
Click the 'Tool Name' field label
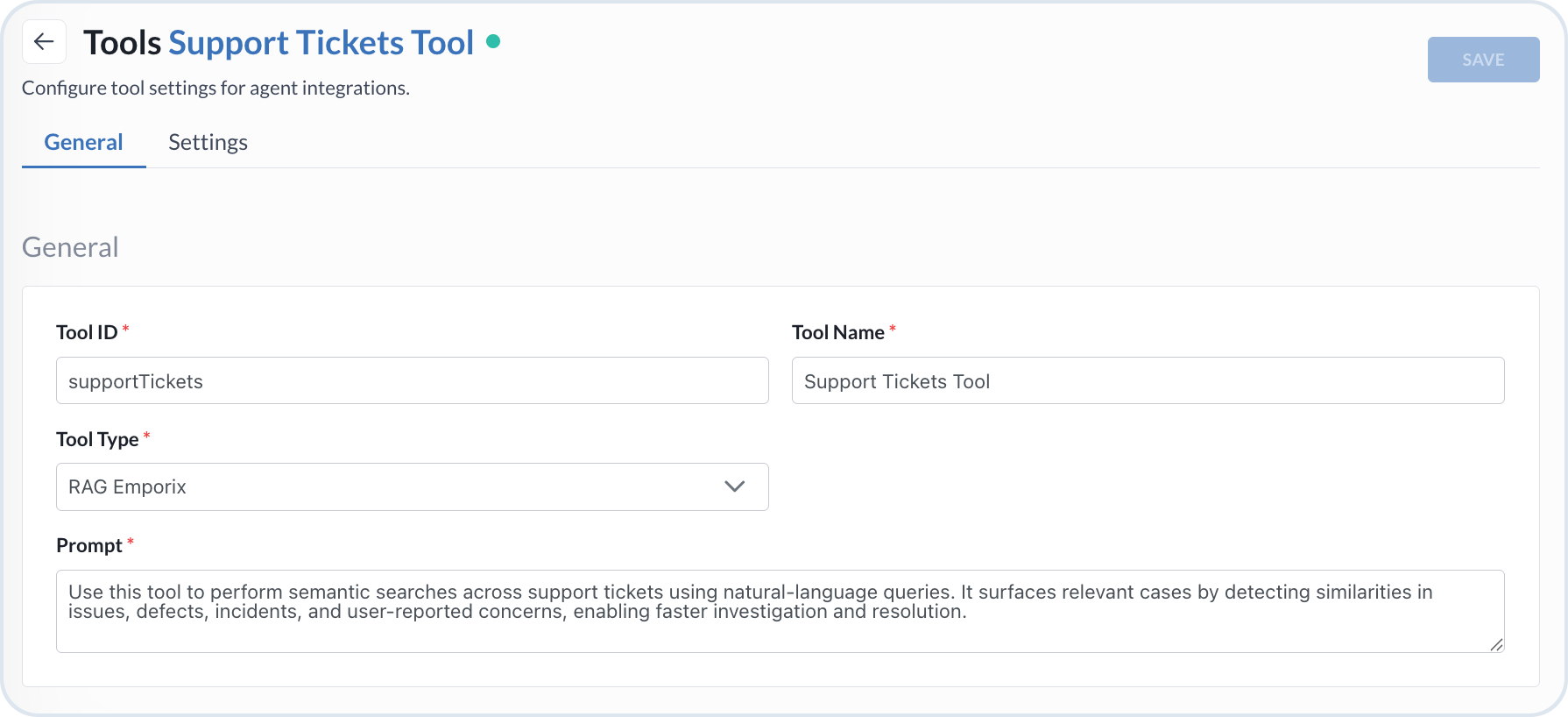tap(838, 332)
